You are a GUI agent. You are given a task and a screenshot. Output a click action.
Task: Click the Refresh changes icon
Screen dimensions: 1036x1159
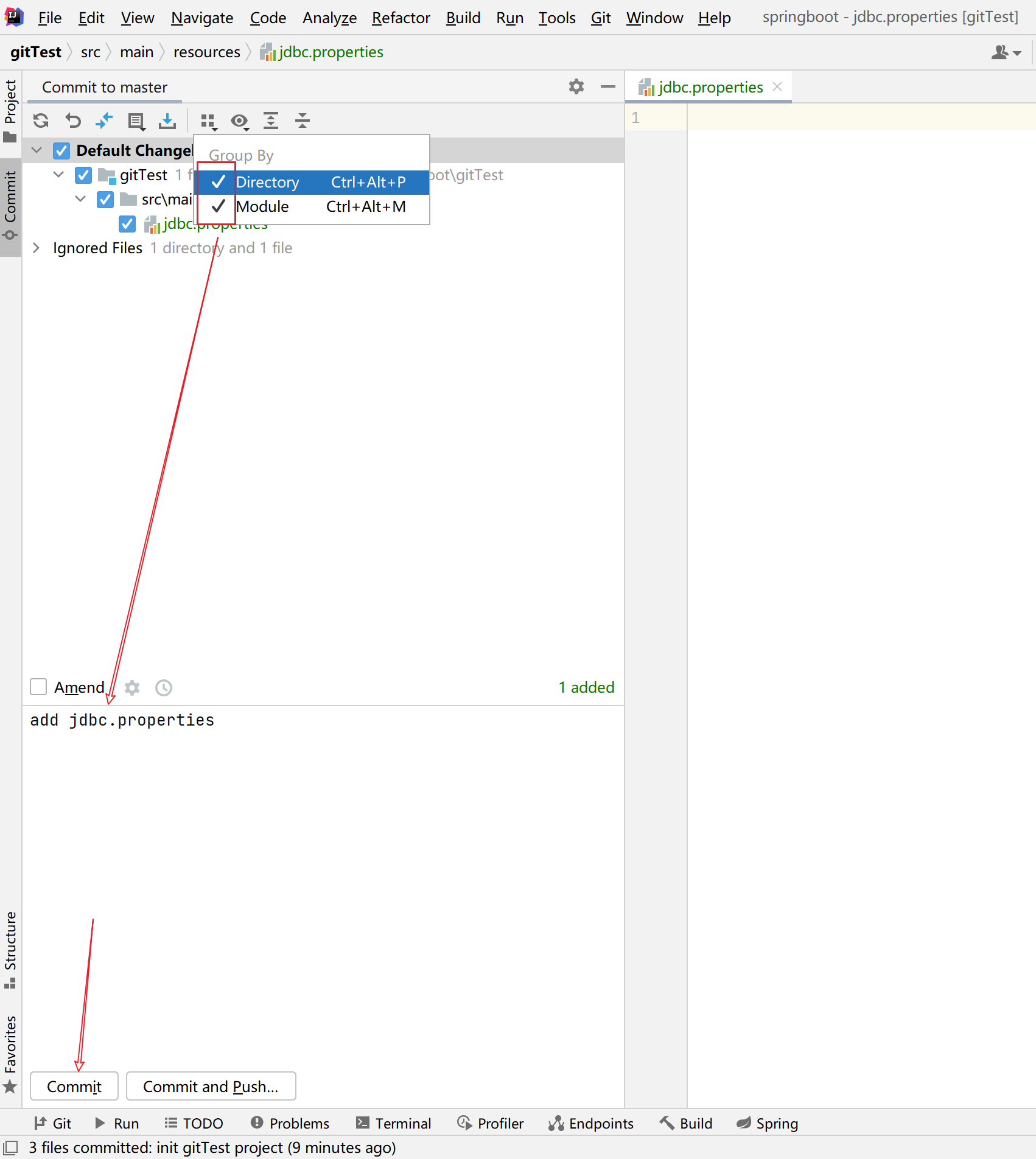(41, 121)
